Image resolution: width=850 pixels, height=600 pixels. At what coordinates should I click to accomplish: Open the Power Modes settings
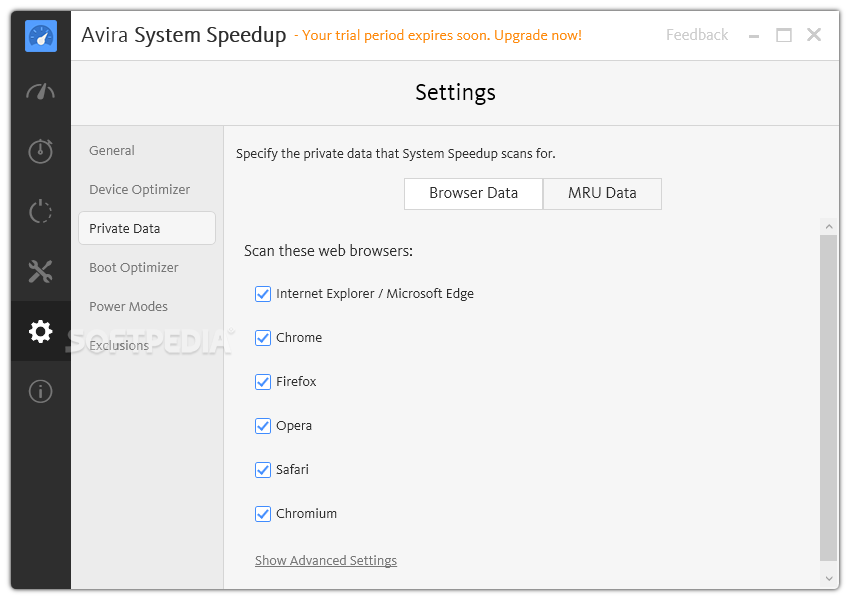[x=128, y=306]
